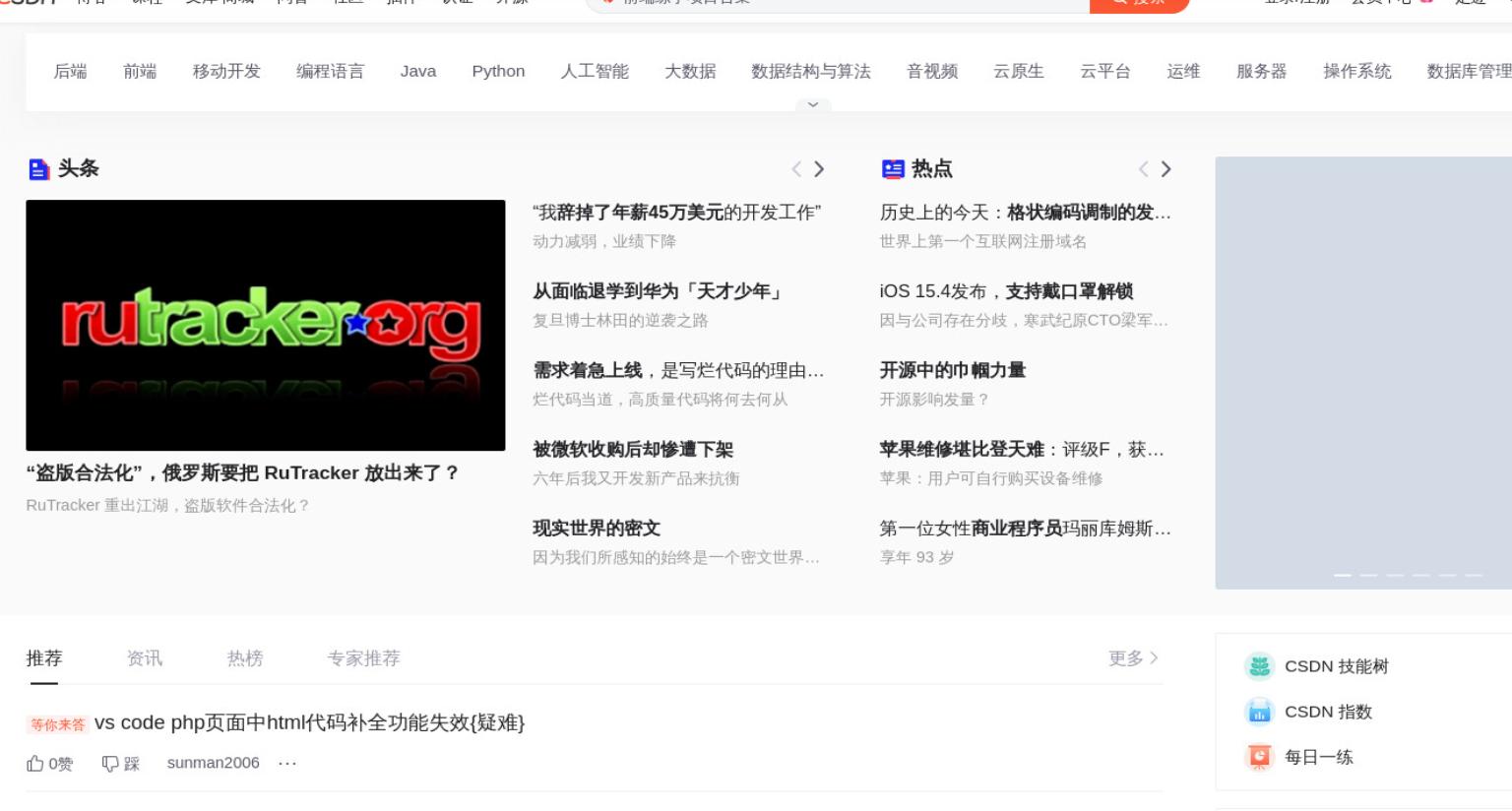
Task: Open the 数据结构与算法 category
Action: (811, 71)
